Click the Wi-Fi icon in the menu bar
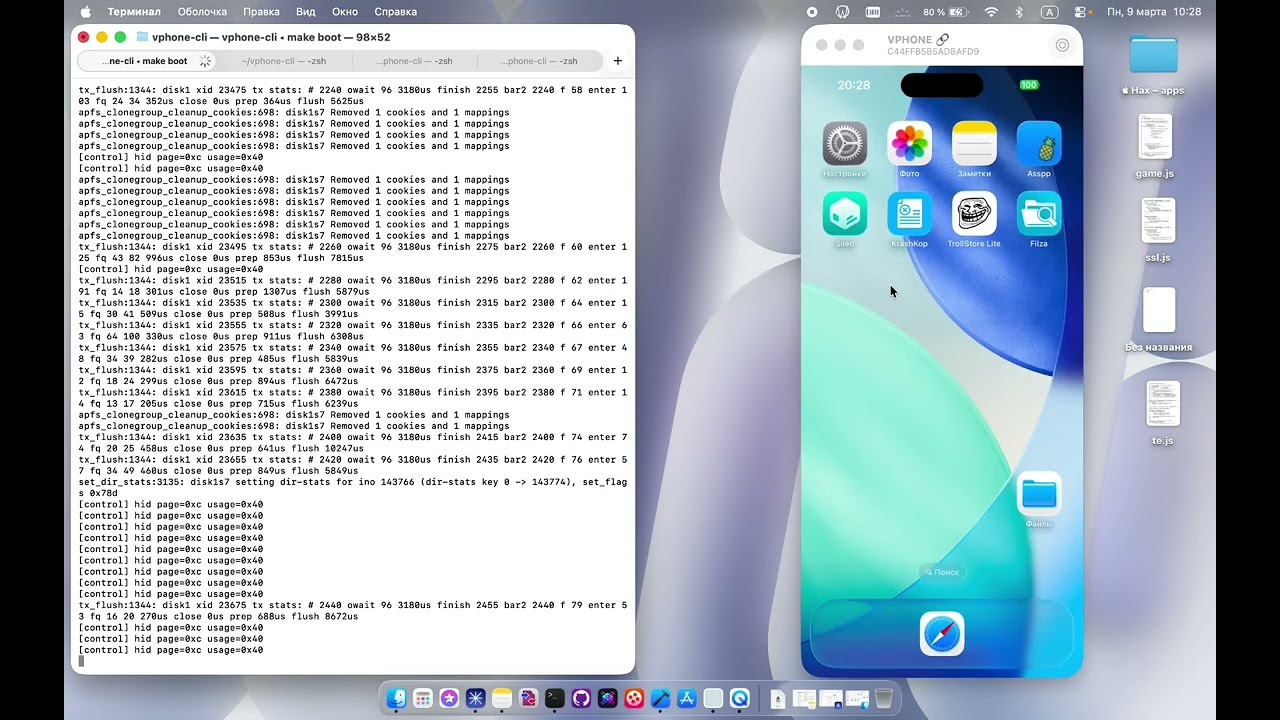 coord(991,12)
